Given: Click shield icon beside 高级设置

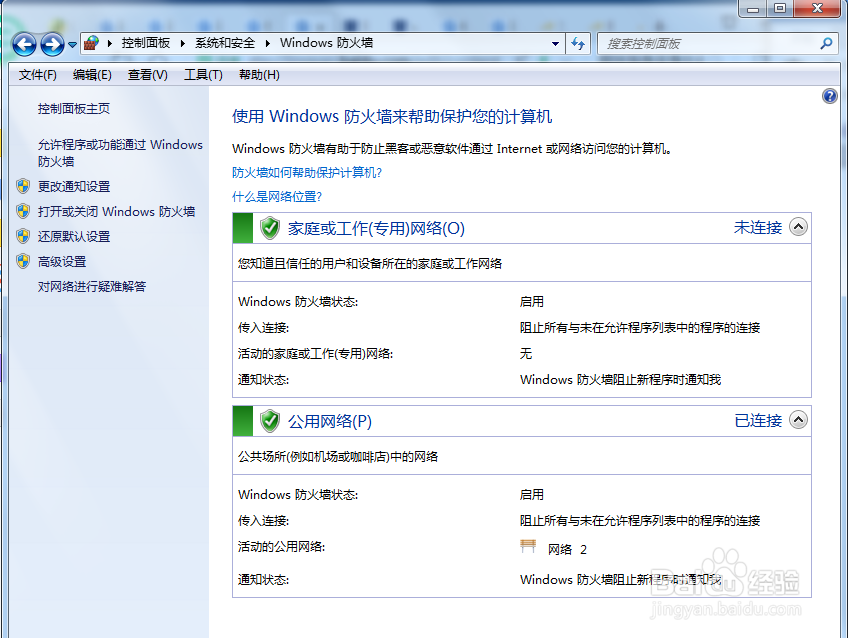Looking at the screenshot, I should [23, 262].
